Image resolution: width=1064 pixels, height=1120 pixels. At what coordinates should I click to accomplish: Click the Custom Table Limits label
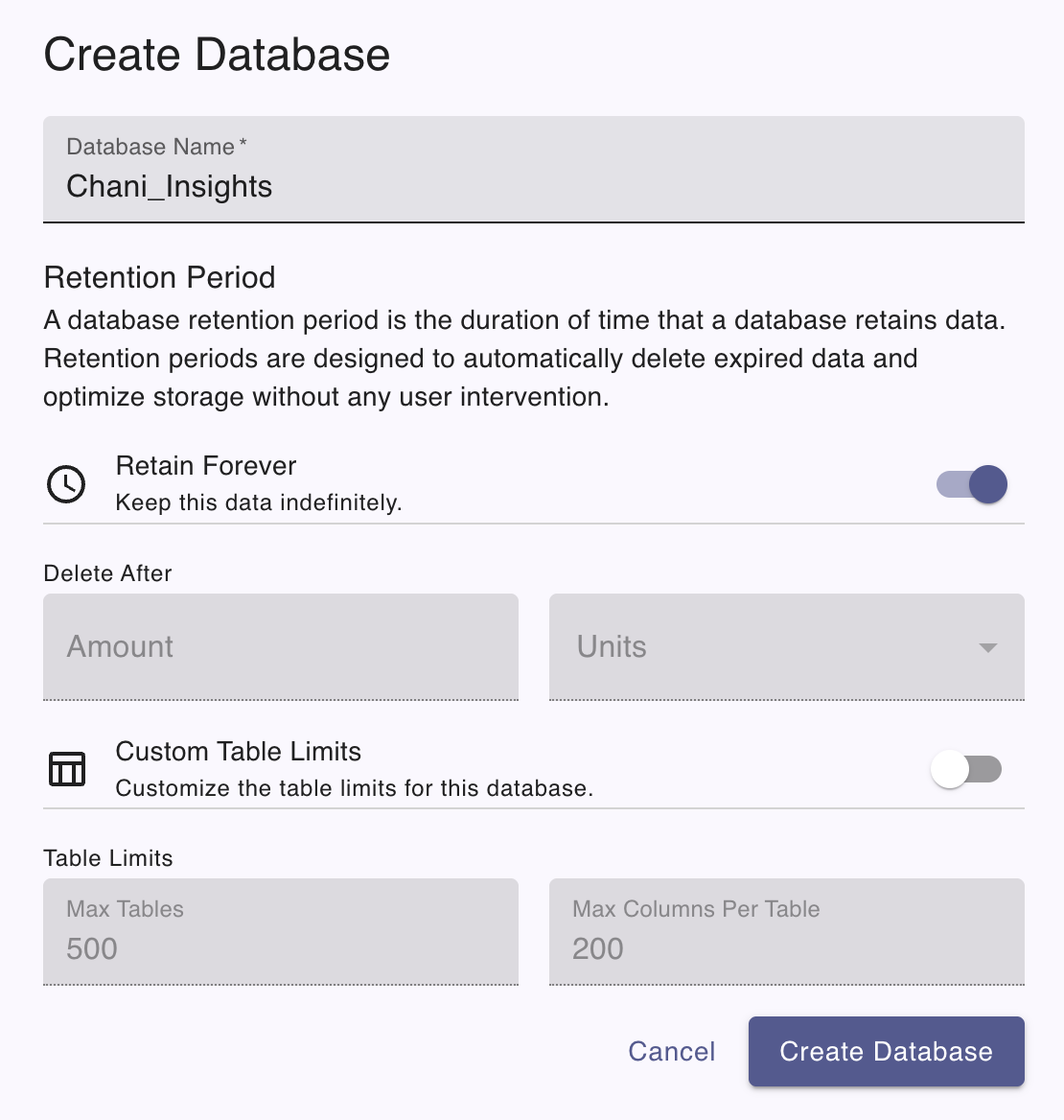[x=238, y=752]
